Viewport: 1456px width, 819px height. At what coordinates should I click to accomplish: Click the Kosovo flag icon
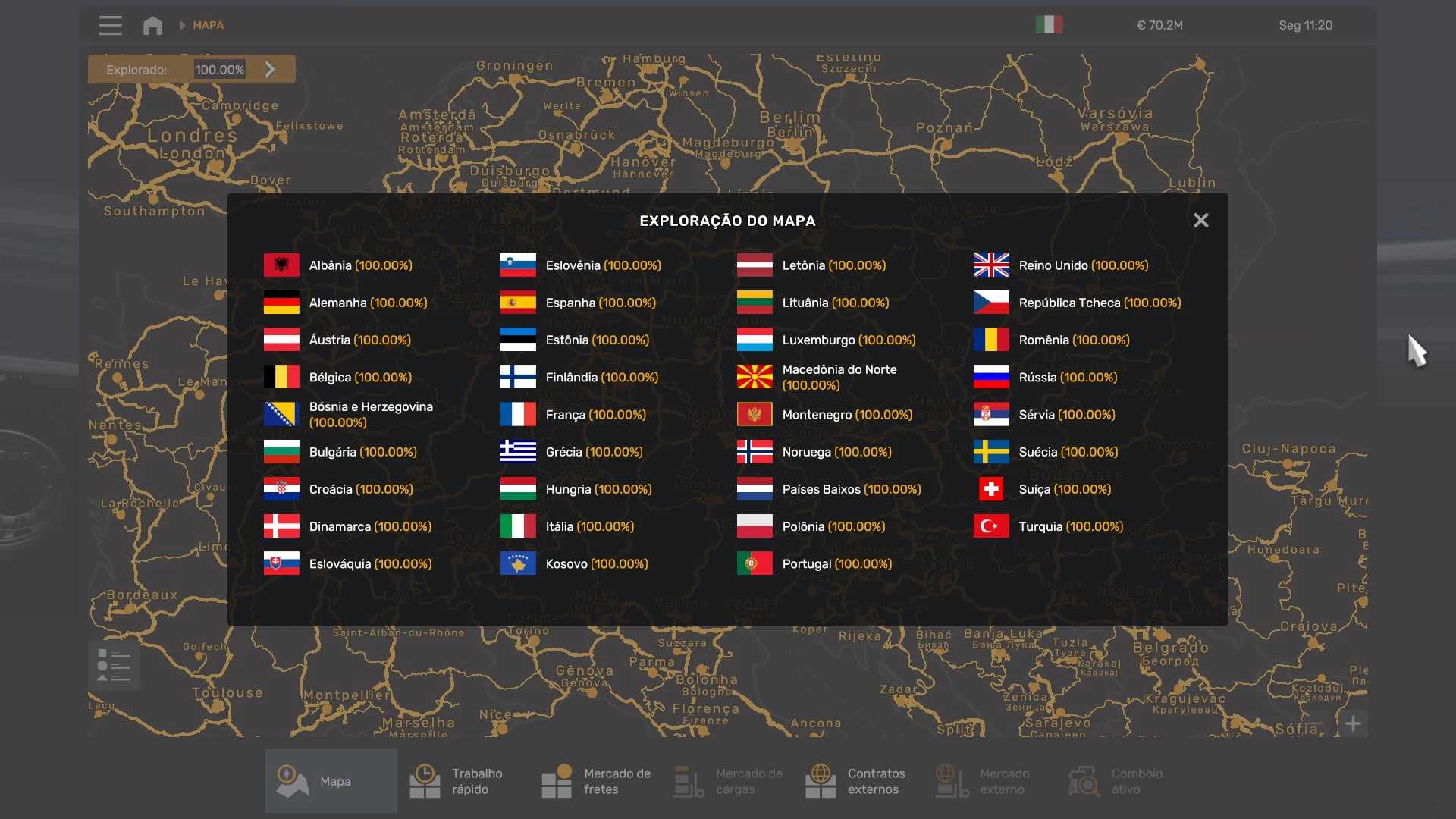518,563
